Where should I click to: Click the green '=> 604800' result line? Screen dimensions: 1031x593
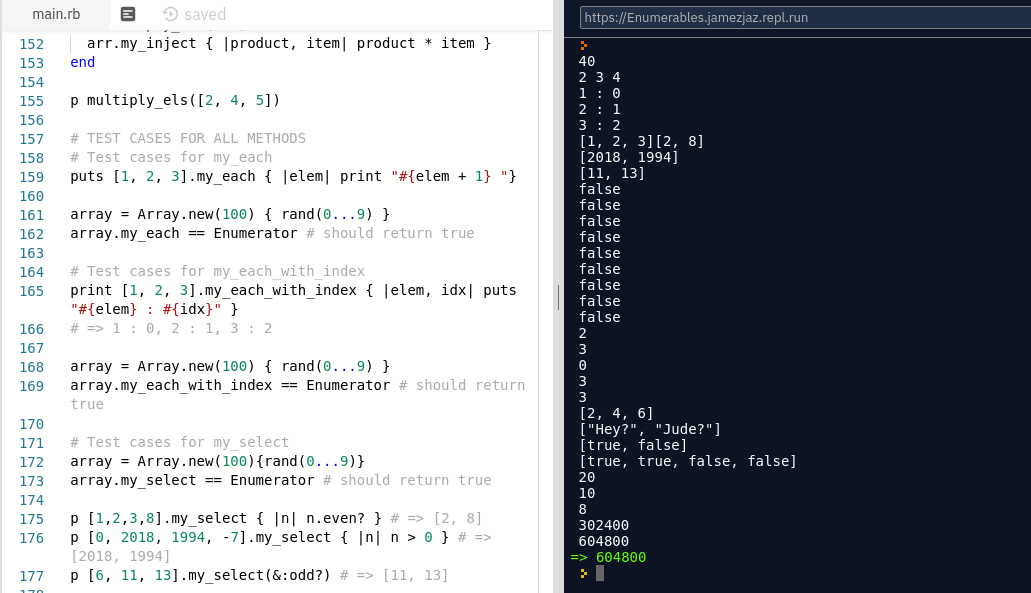608,557
